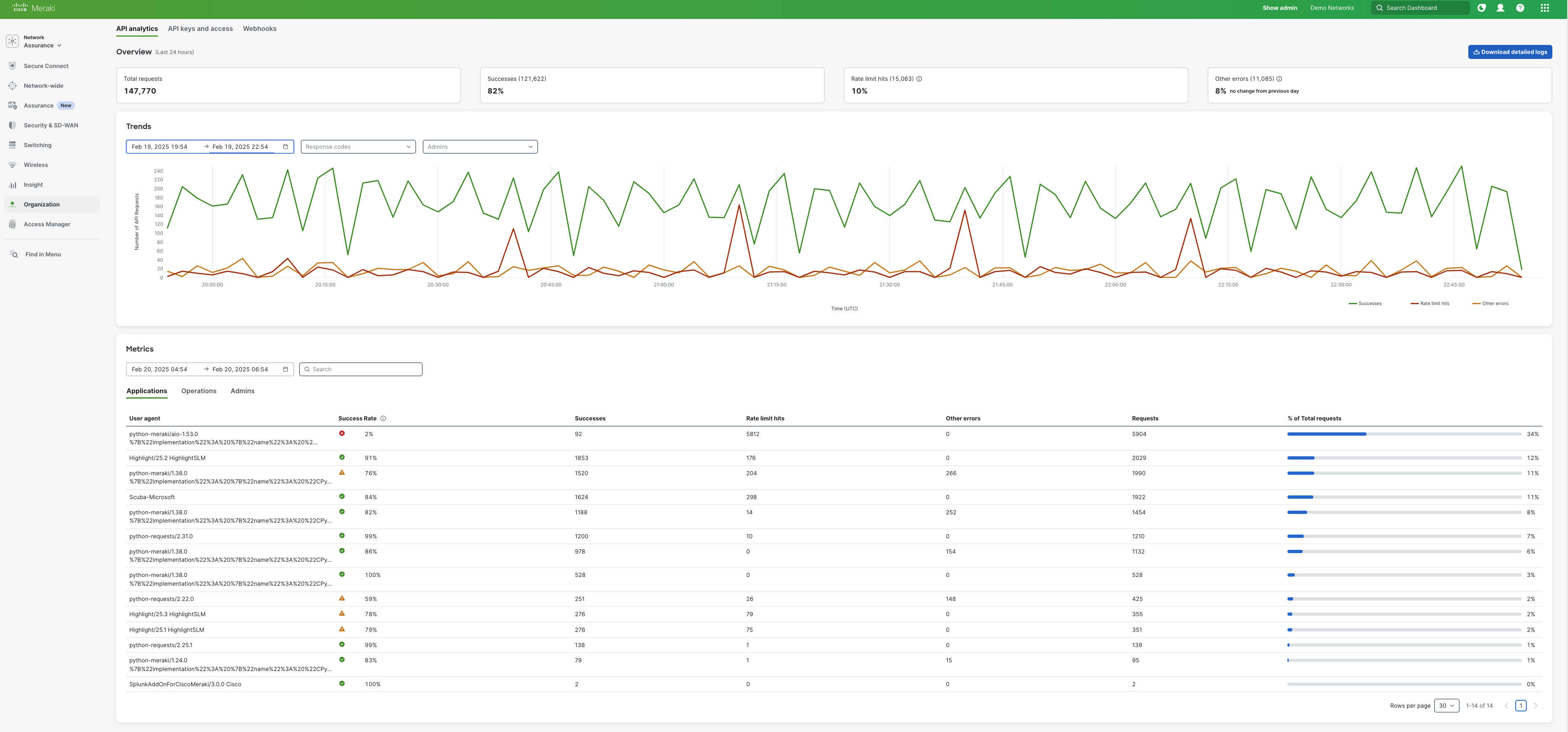Screen dimensions: 1568x732
Task: Open the apps grid icon top right
Action: [x=1545, y=8]
